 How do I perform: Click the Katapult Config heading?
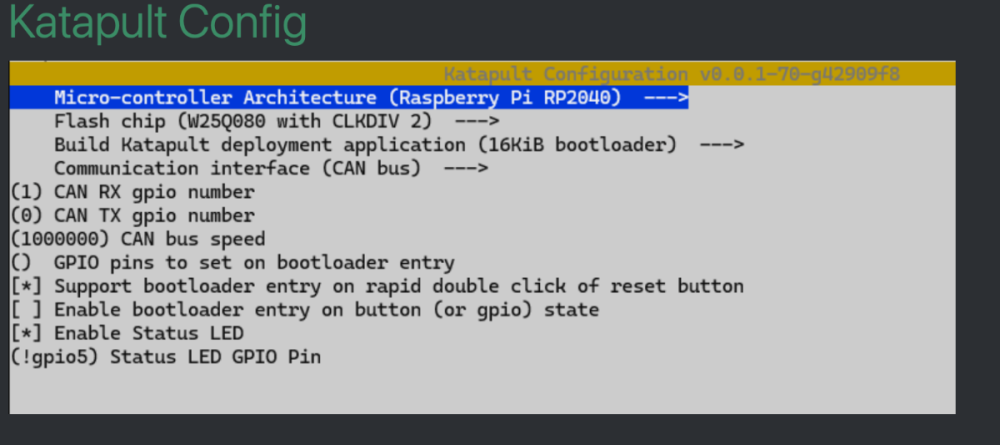158,22
